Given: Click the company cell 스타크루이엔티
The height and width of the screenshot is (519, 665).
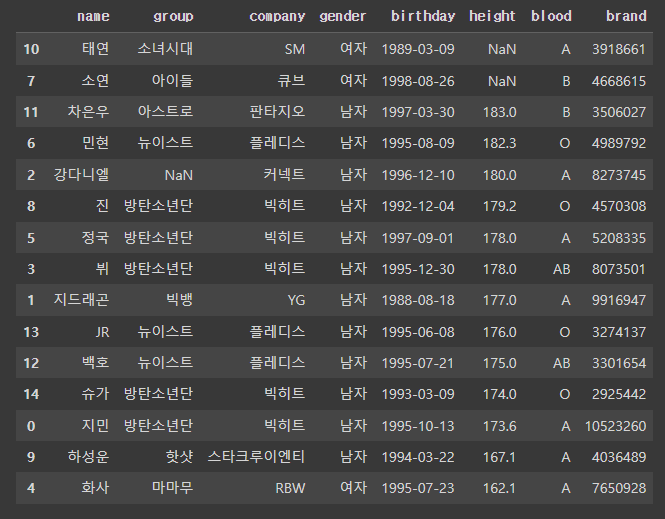Looking at the screenshot, I should (x=256, y=457).
